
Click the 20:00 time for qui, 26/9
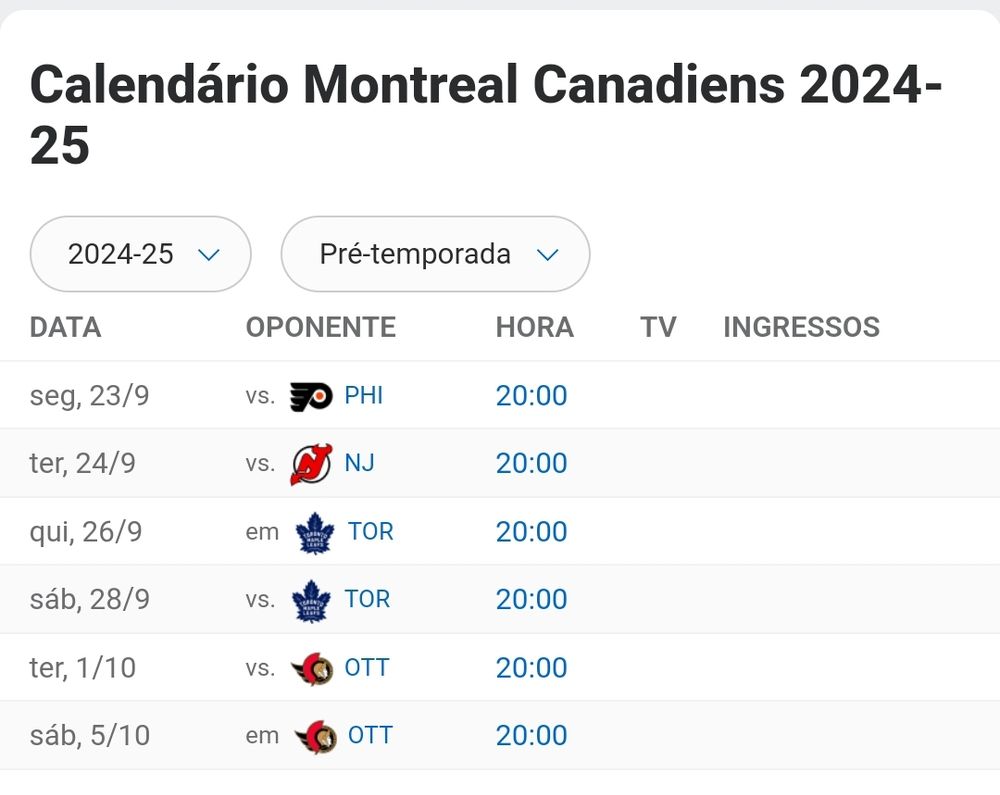tap(532, 532)
